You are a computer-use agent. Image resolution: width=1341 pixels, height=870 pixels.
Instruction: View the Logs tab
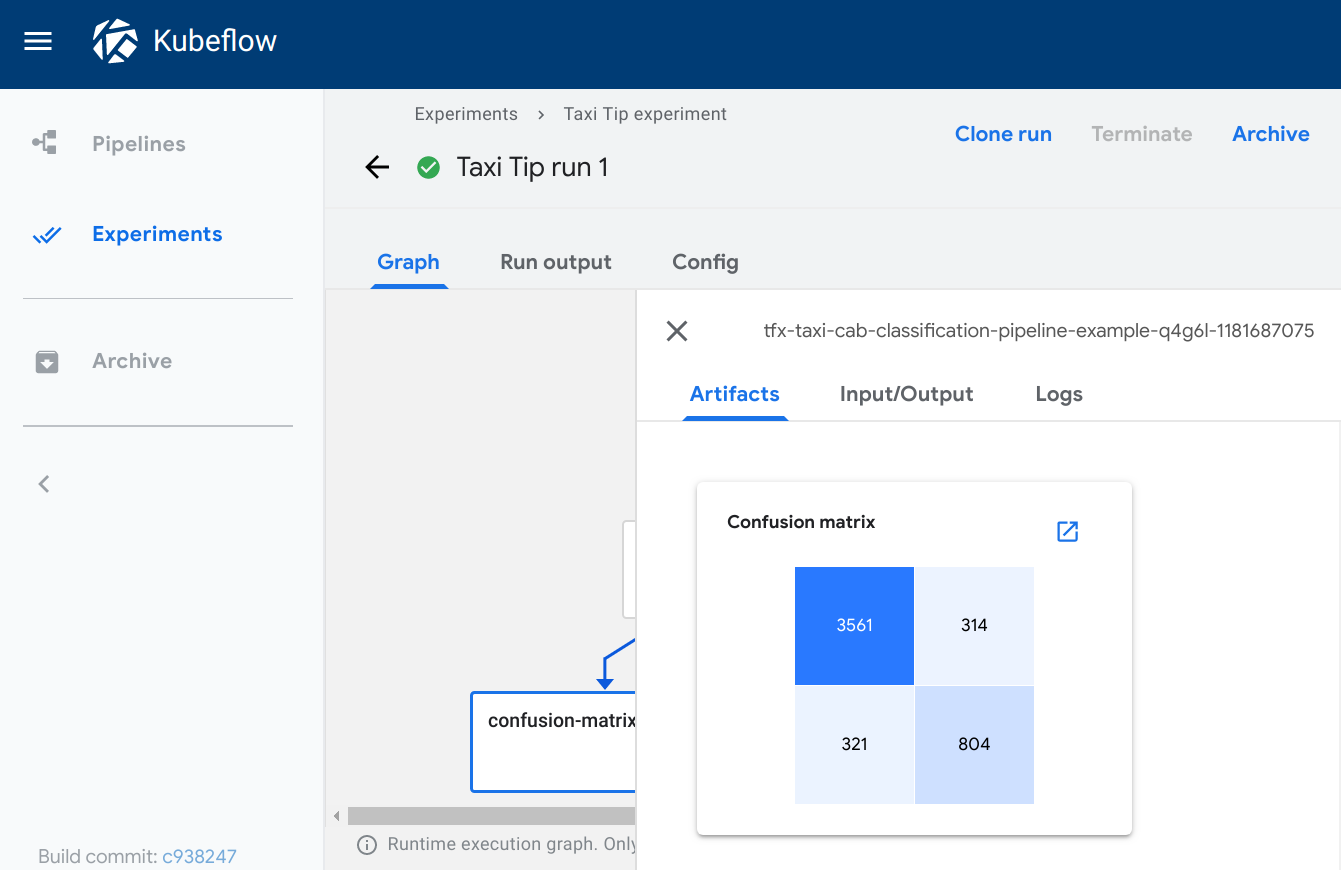(x=1058, y=394)
